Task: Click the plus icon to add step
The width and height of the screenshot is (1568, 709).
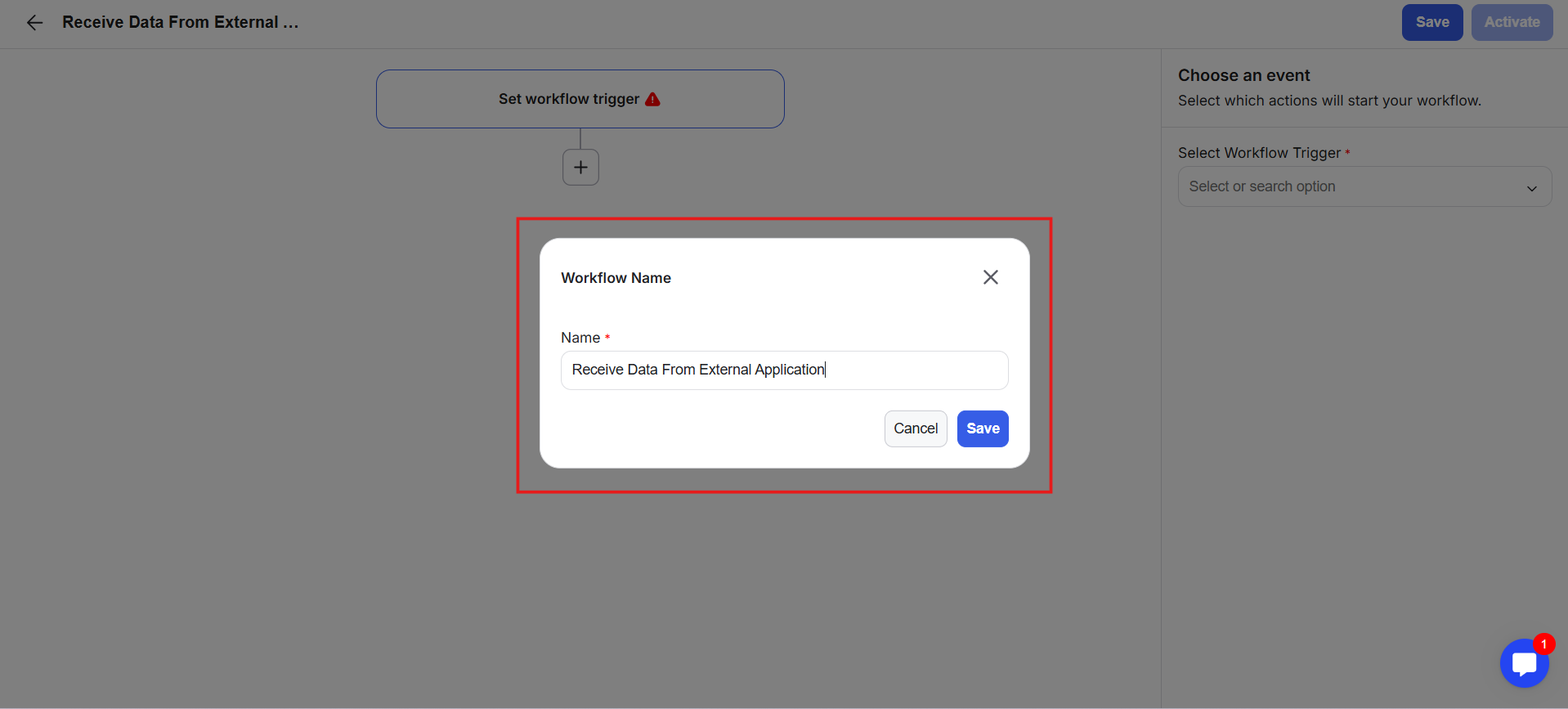Action: [580, 168]
